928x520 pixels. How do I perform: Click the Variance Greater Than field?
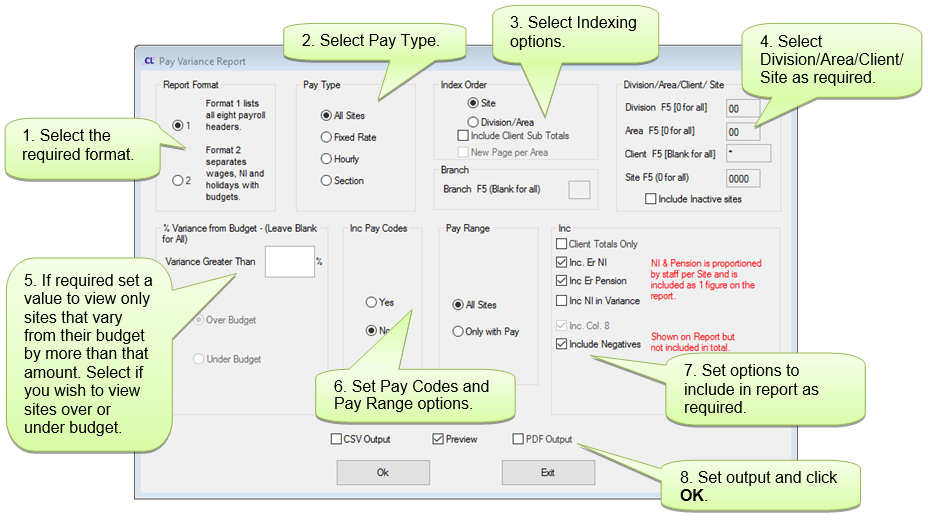(289, 261)
